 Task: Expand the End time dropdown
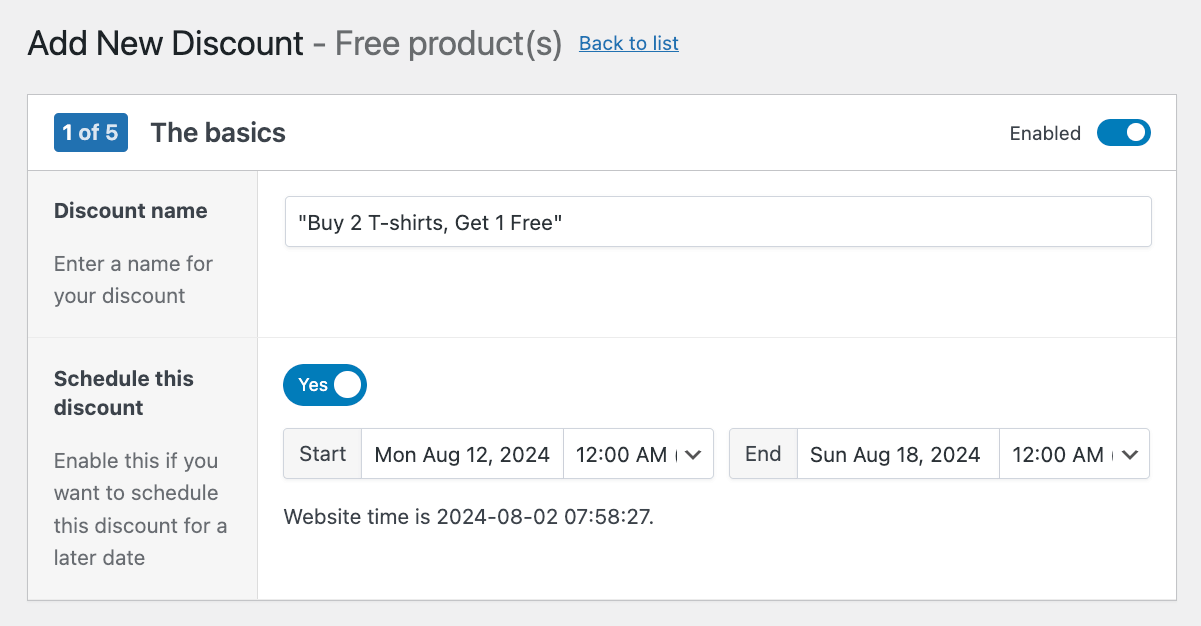(1075, 454)
